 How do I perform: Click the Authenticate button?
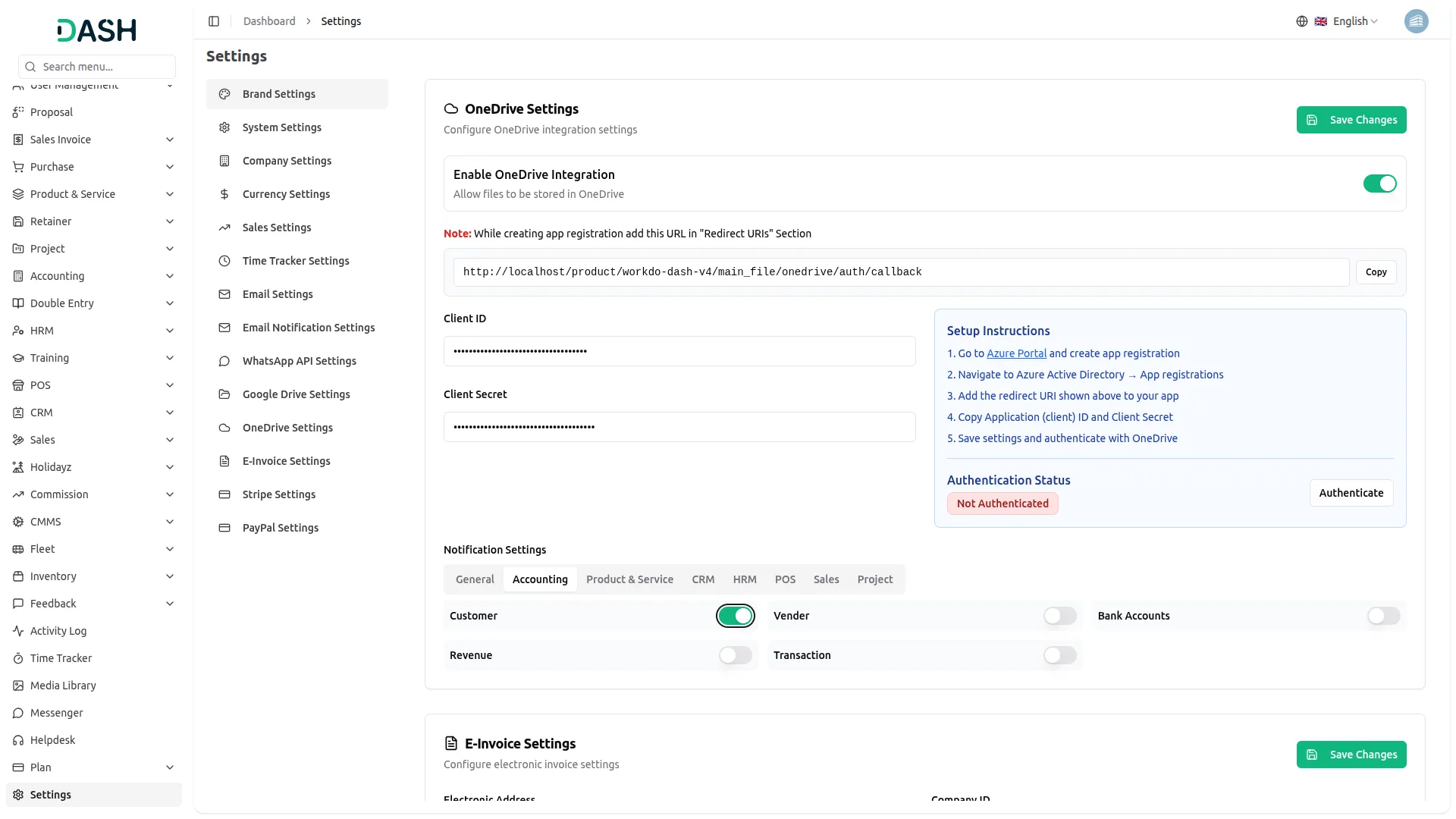pyautogui.click(x=1351, y=492)
